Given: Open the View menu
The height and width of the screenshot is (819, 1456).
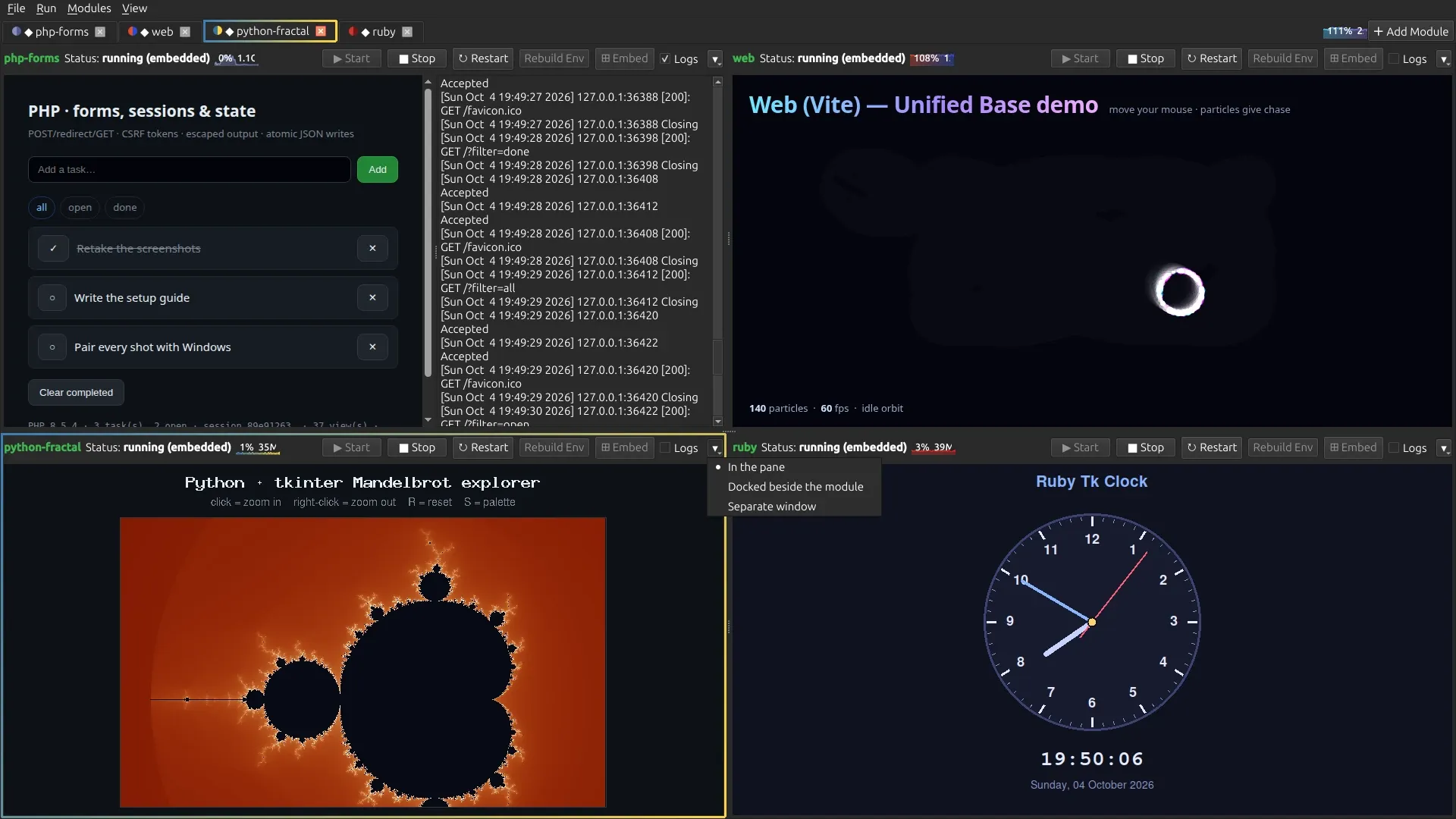Looking at the screenshot, I should click(134, 8).
